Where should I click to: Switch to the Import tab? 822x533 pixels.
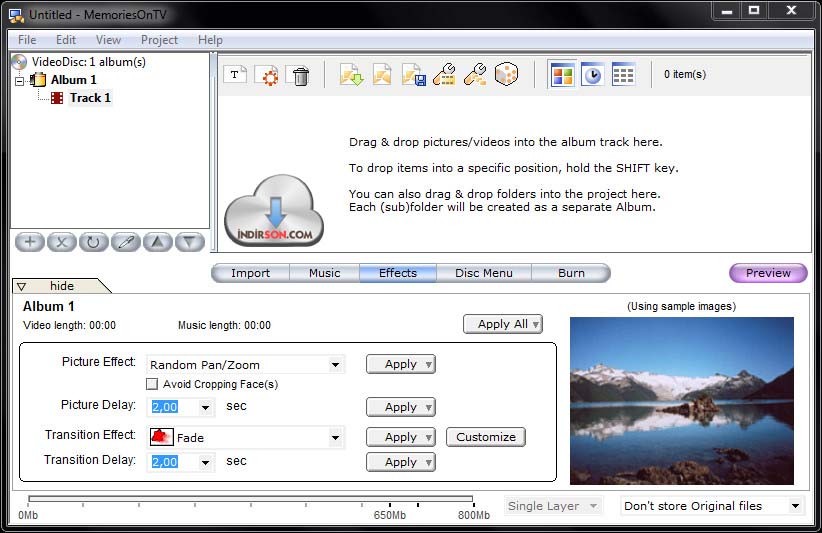point(251,273)
